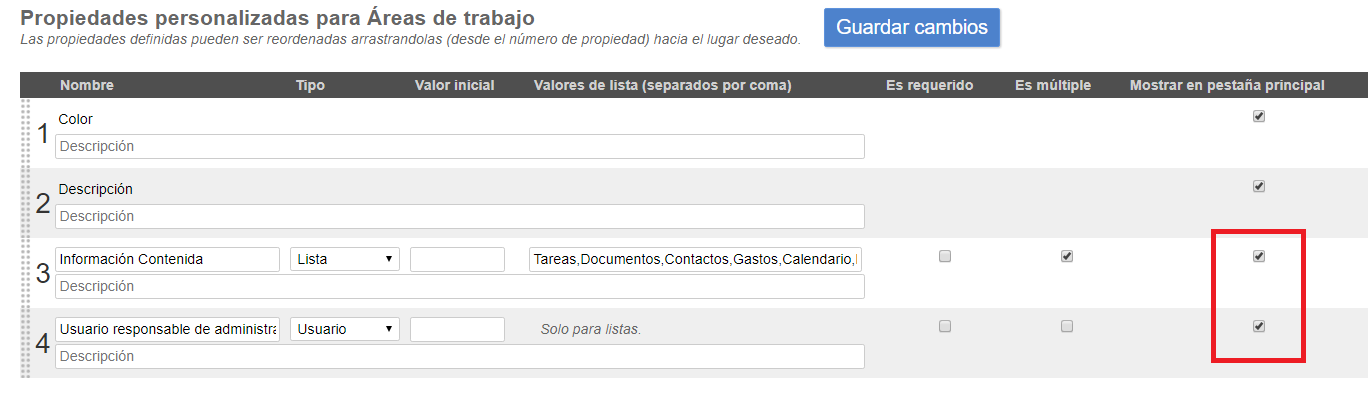Viewport: 1368px width, 394px height.
Task: Uncheck main tab display for Usuario responsable
Action: point(1259,326)
